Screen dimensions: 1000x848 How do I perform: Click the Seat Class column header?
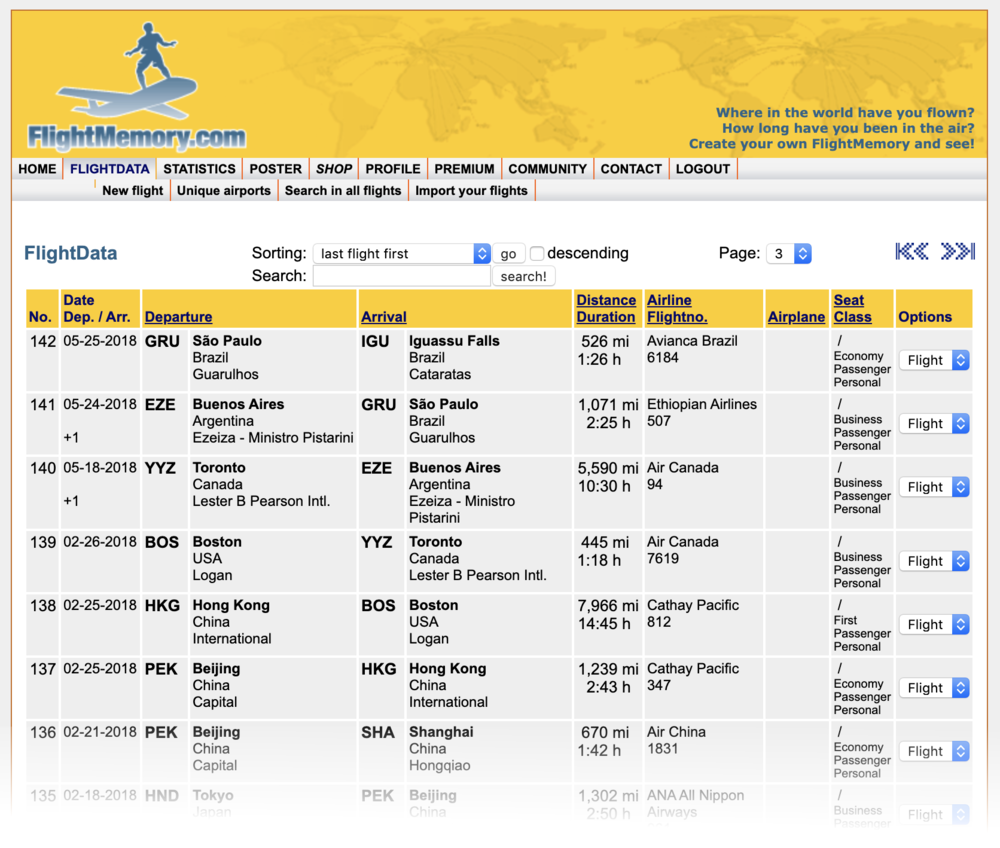tap(852, 309)
